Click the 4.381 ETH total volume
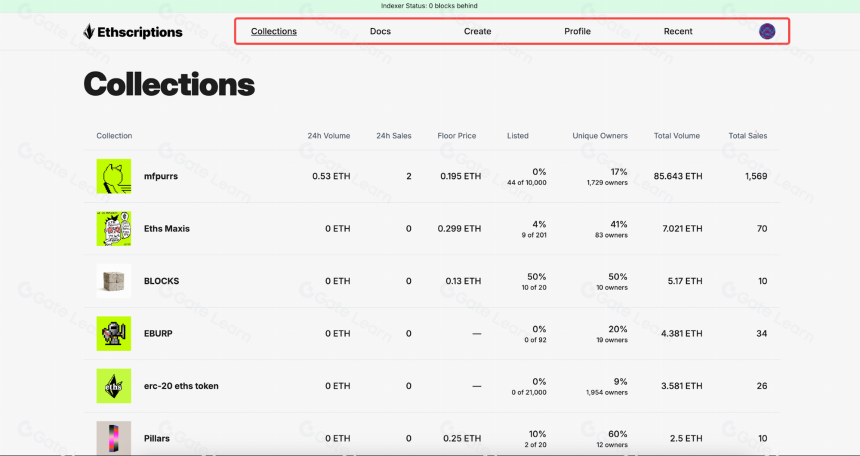The image size is (860, 456). coord(682,333)
